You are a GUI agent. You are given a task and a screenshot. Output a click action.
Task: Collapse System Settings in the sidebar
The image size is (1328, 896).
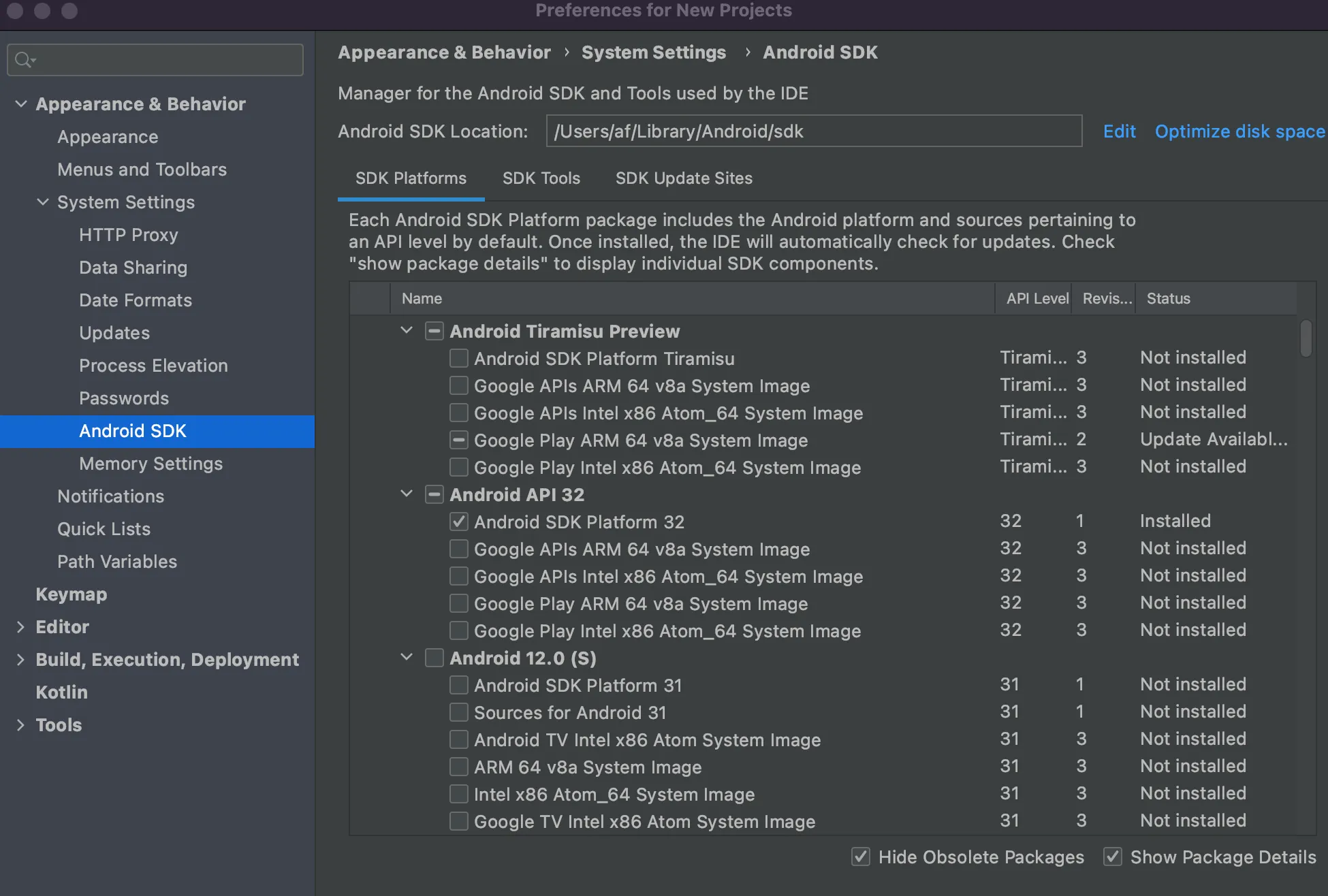(x=43, y=202)
